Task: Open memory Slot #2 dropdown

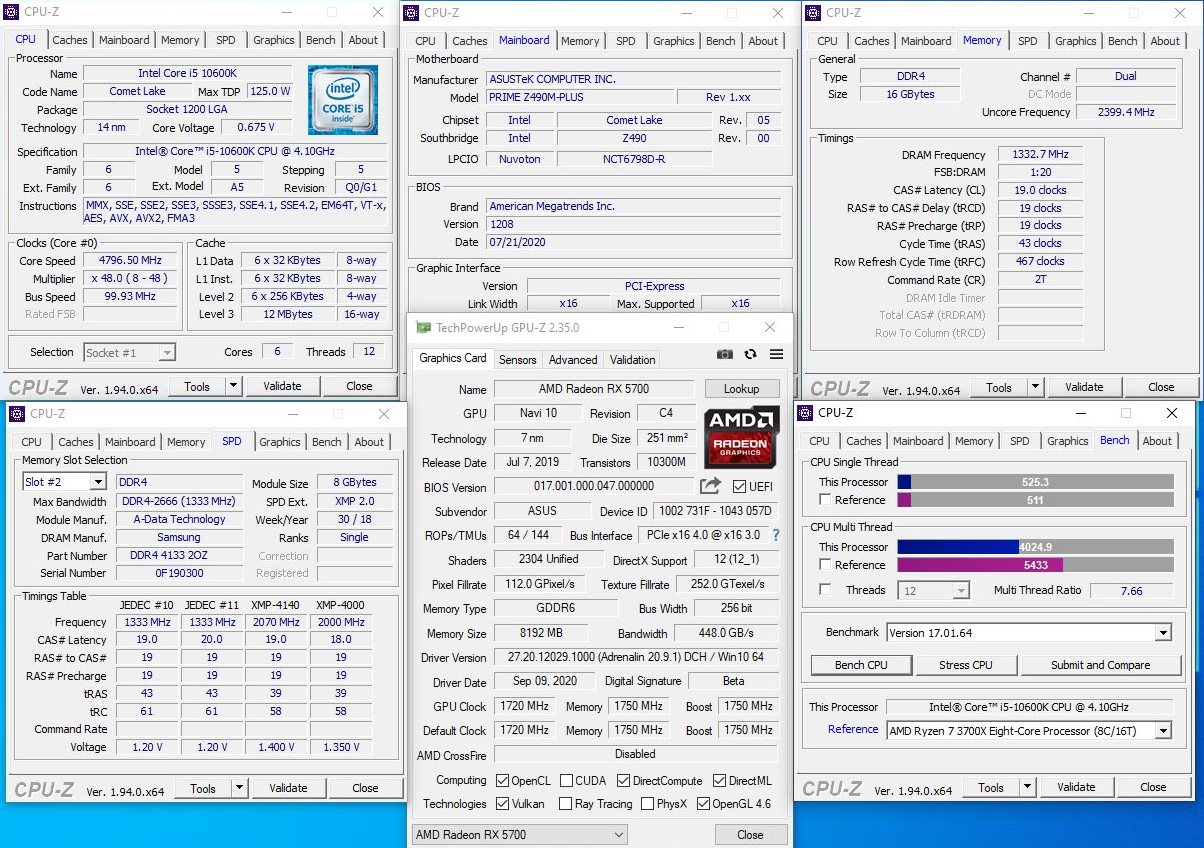Action: 97,482
